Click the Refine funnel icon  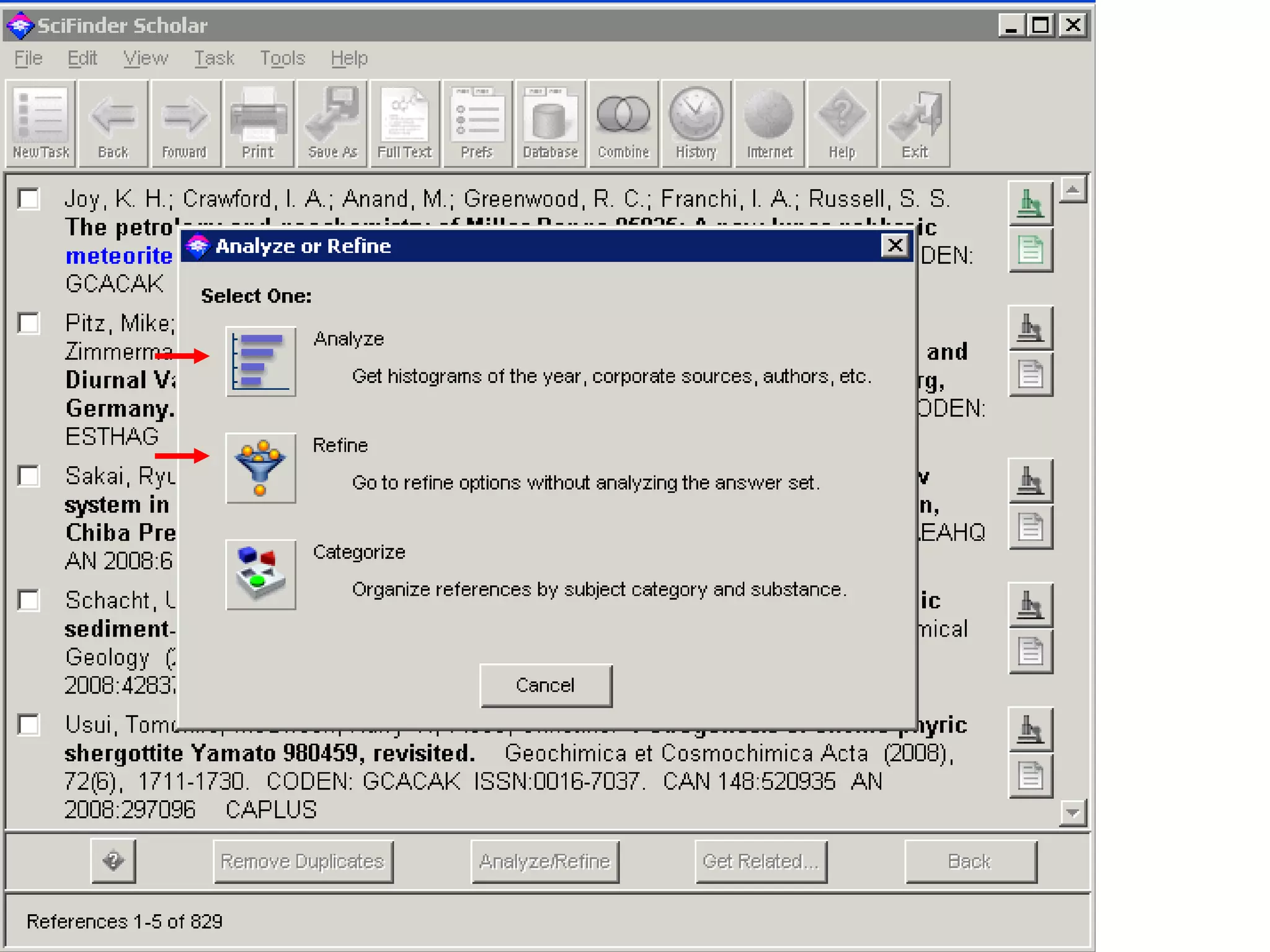point(260,468)
